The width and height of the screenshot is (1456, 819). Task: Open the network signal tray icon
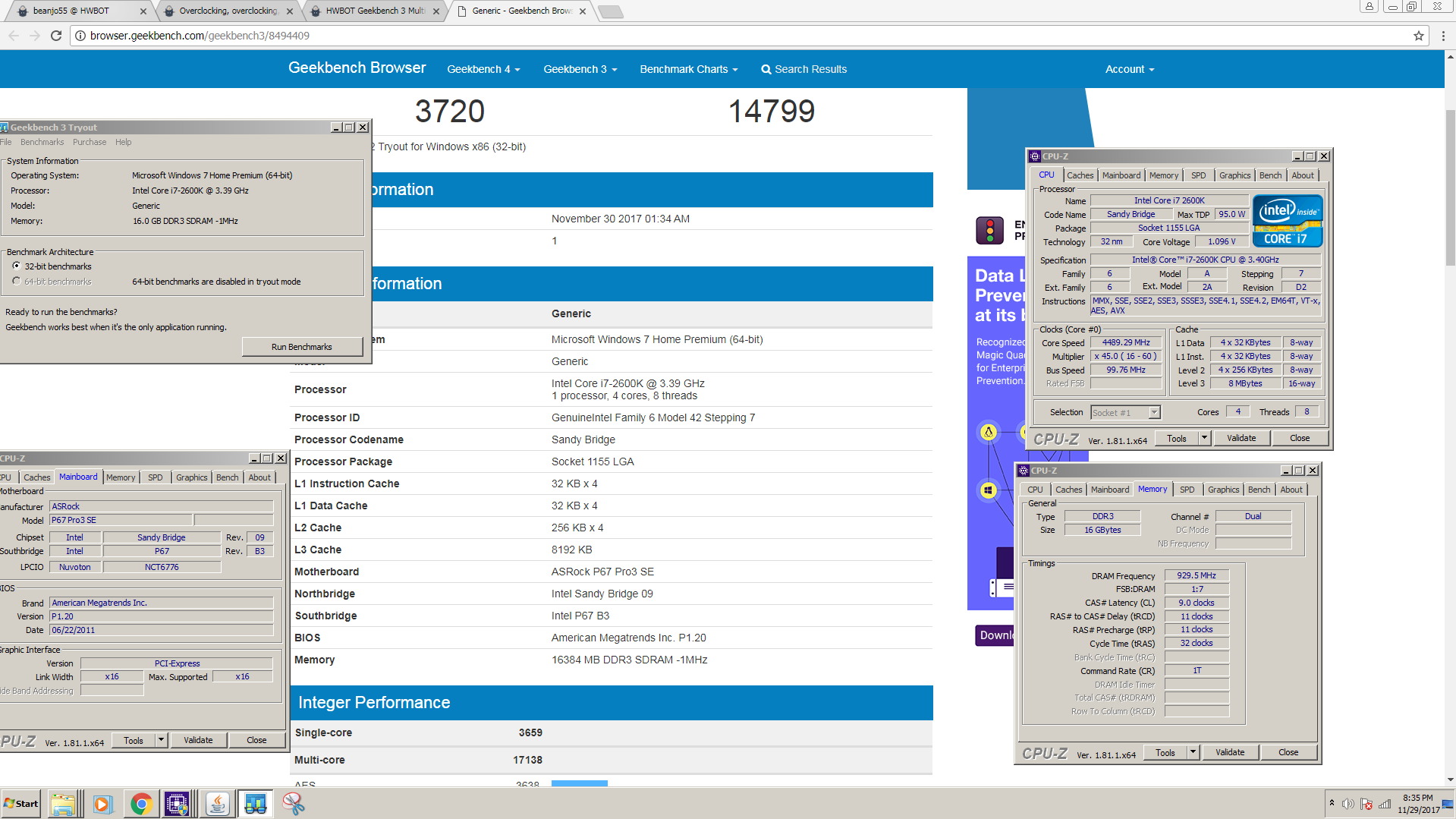click(x=1385, y=804)
